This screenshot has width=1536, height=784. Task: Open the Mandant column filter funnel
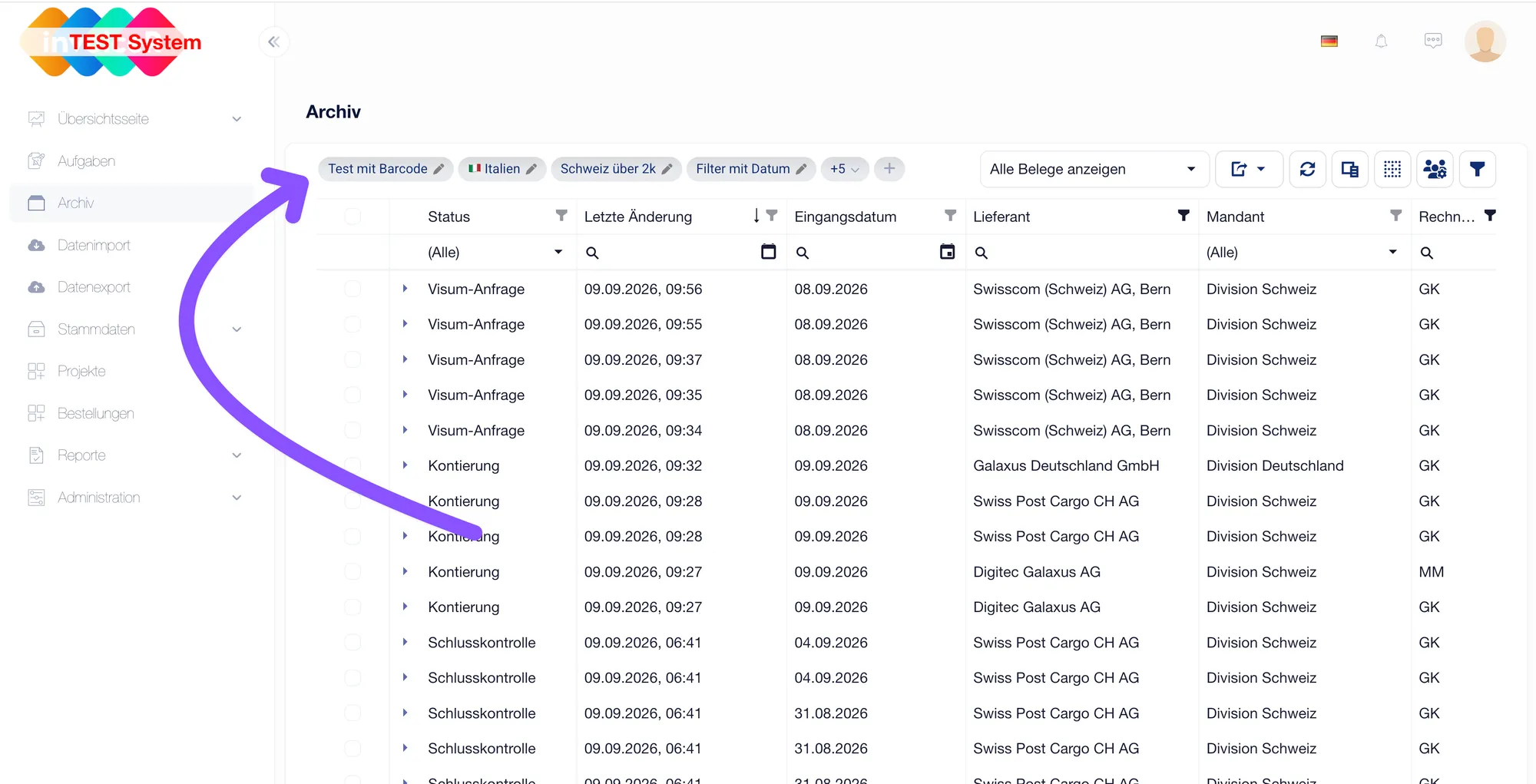click(1395, 216)
